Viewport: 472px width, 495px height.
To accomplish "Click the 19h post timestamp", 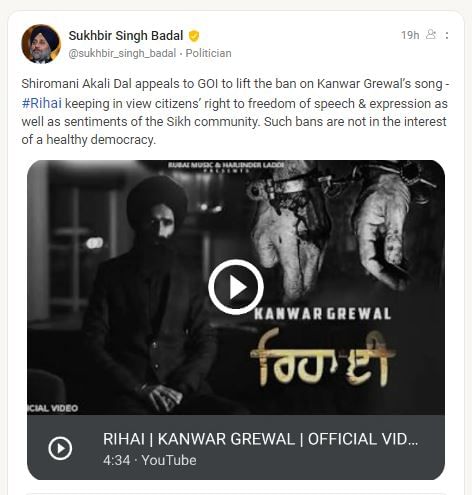I will pos(410,35).
